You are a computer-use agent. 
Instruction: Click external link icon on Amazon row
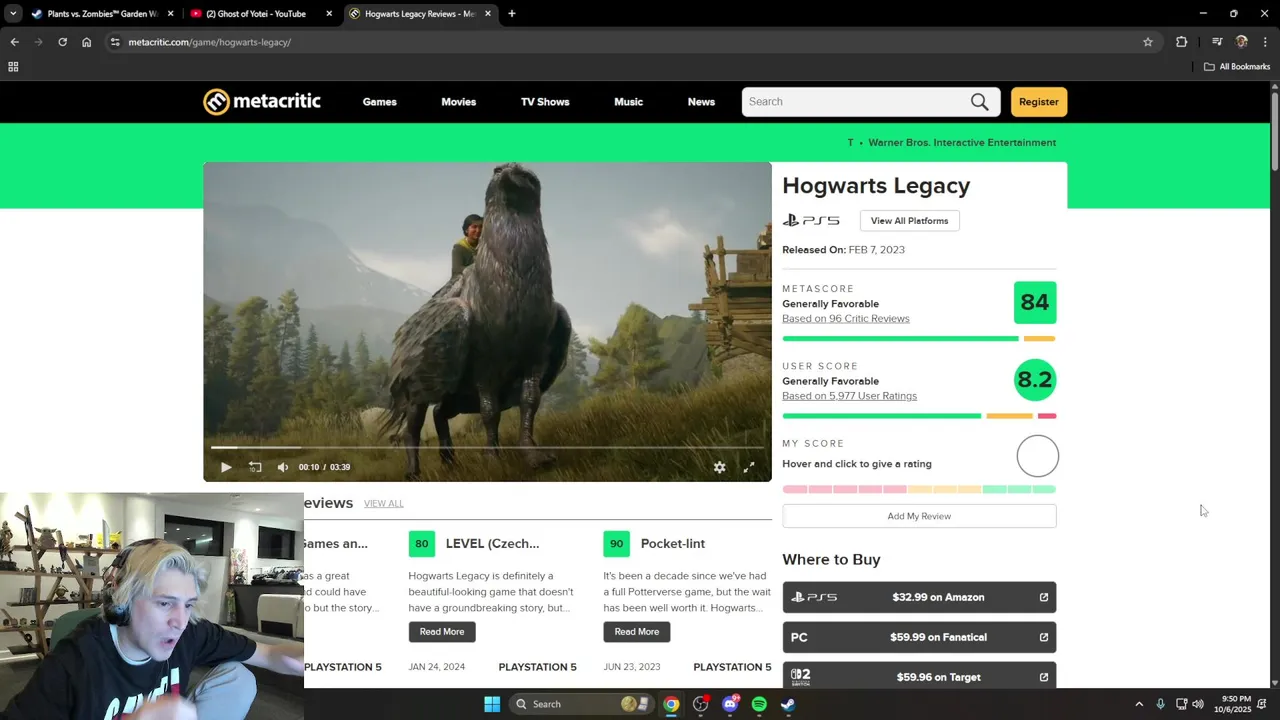1044,597
